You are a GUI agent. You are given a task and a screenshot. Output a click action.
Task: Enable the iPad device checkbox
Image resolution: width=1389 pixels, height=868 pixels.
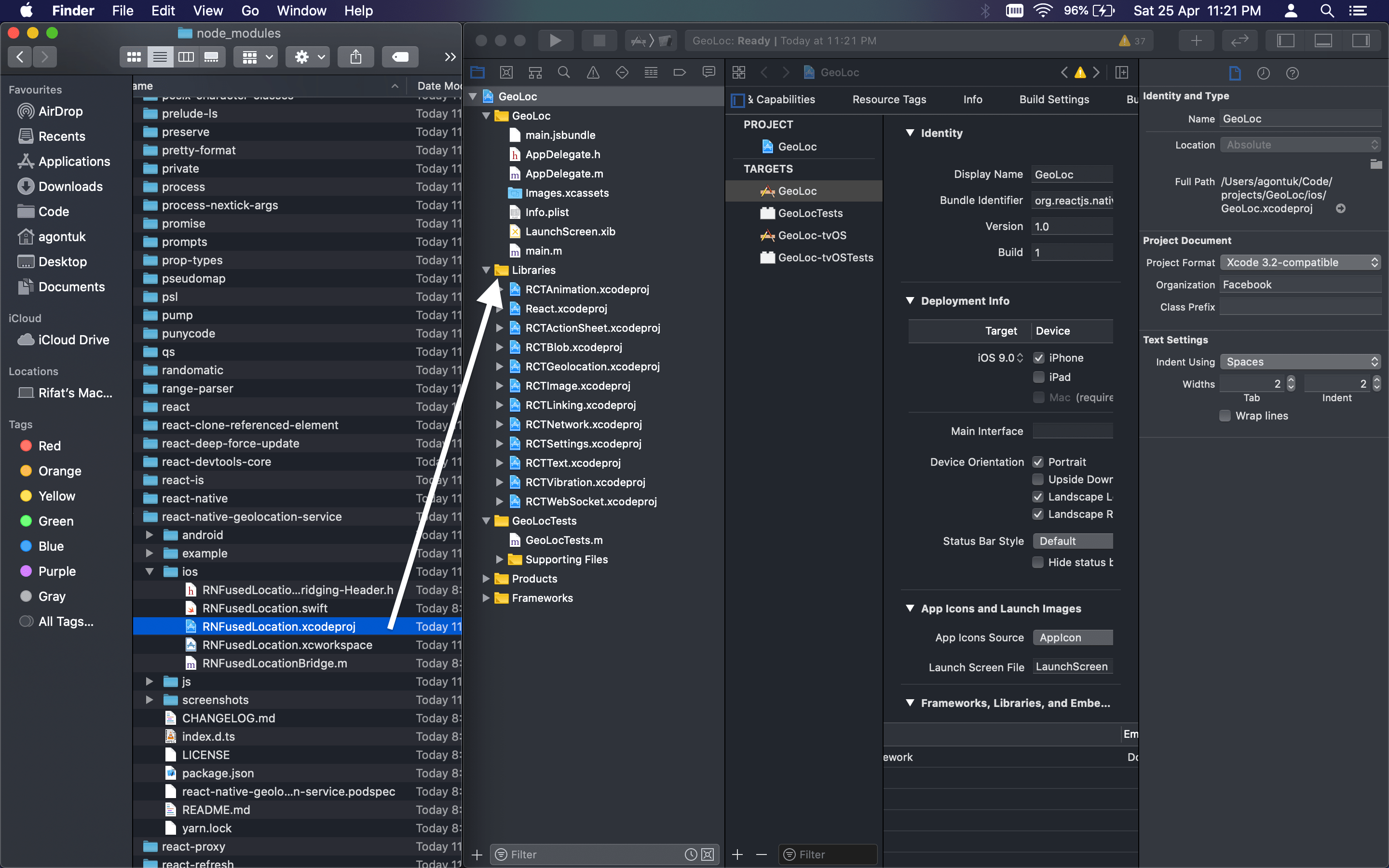[1038, 377]
